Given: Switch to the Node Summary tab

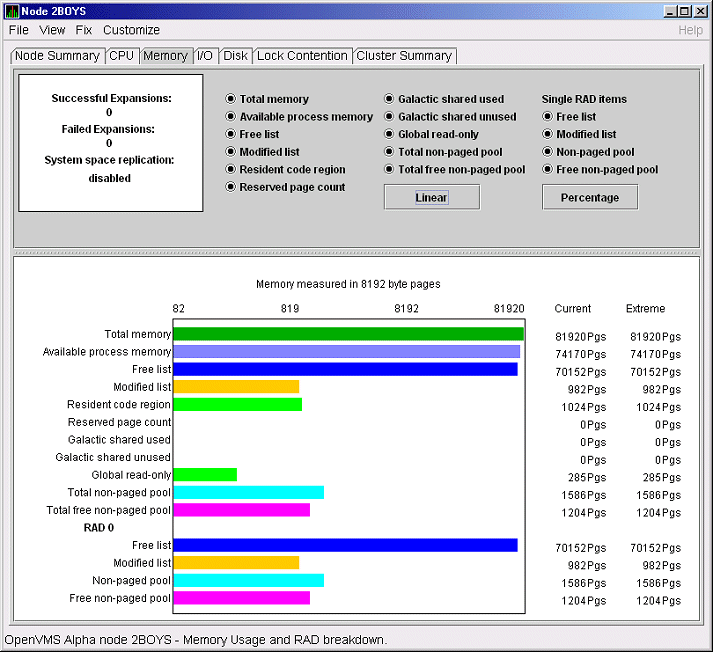Looking at the screenshot, I should coord(57,56).
